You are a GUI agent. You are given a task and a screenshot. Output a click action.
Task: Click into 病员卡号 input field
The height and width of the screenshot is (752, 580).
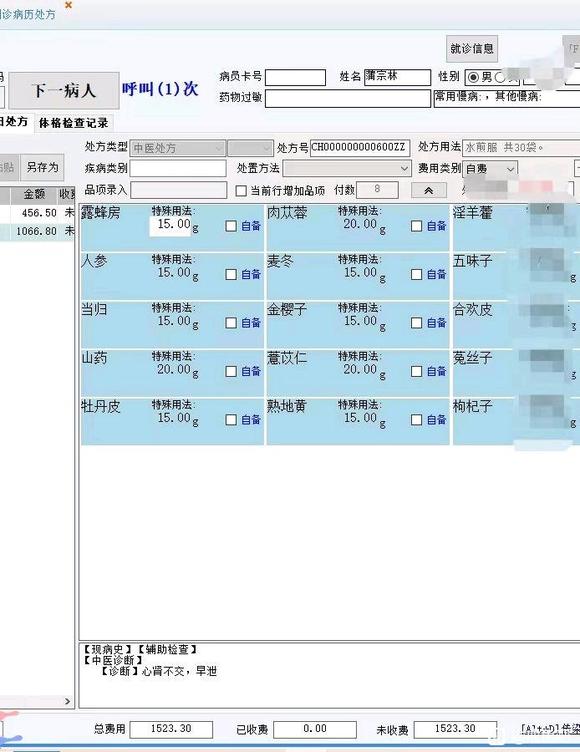pos(296,77)
